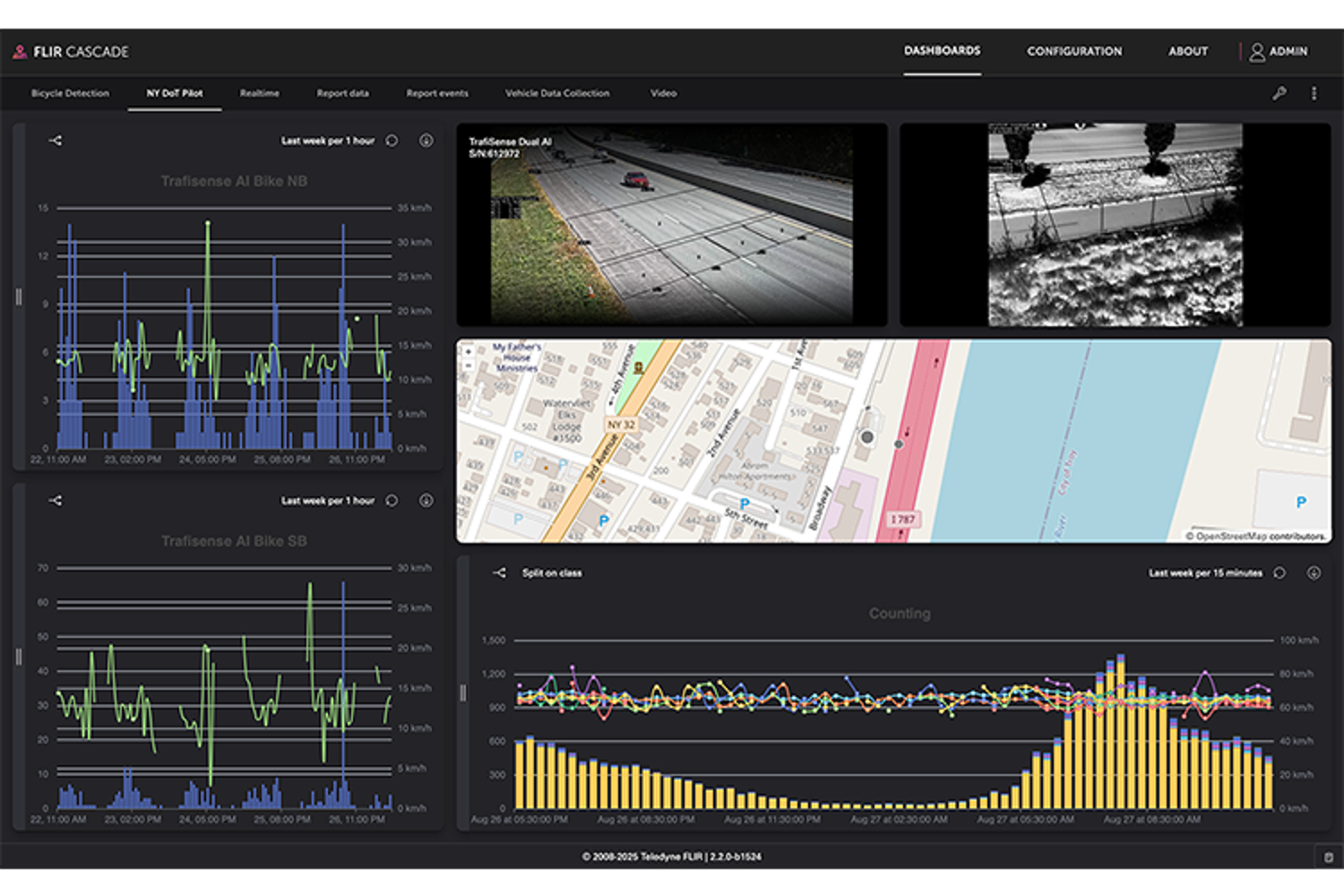Image resolution: width=1344 pixels, height=896 pixels.
Task: Open the Vehicle Data Collection tab
Action: tap(557, 93)
